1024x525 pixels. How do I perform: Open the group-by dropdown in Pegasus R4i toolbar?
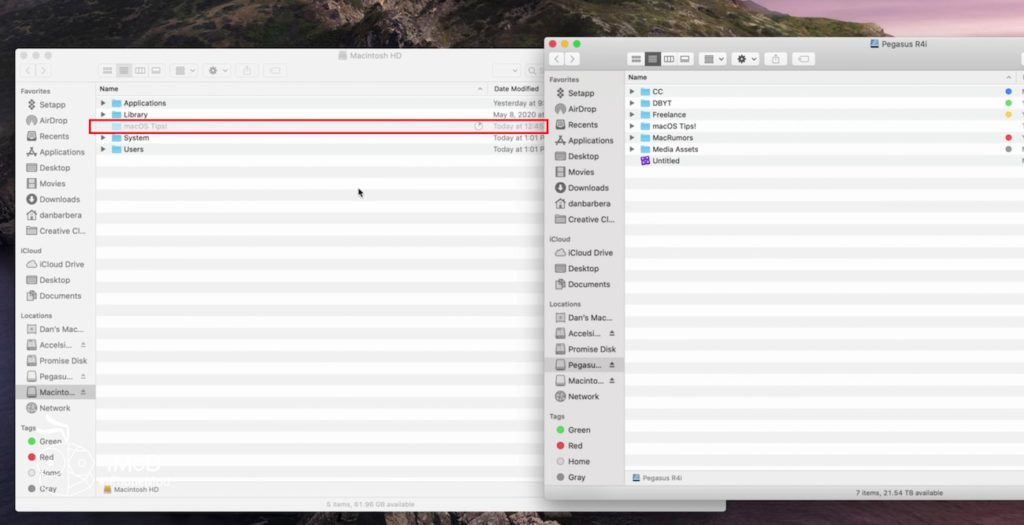pos(712,59)
